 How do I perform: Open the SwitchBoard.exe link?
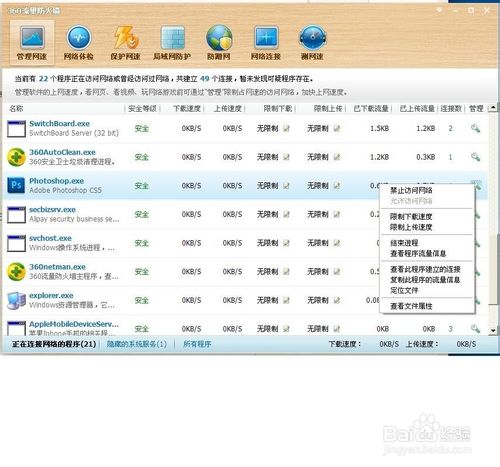point(59,123)
